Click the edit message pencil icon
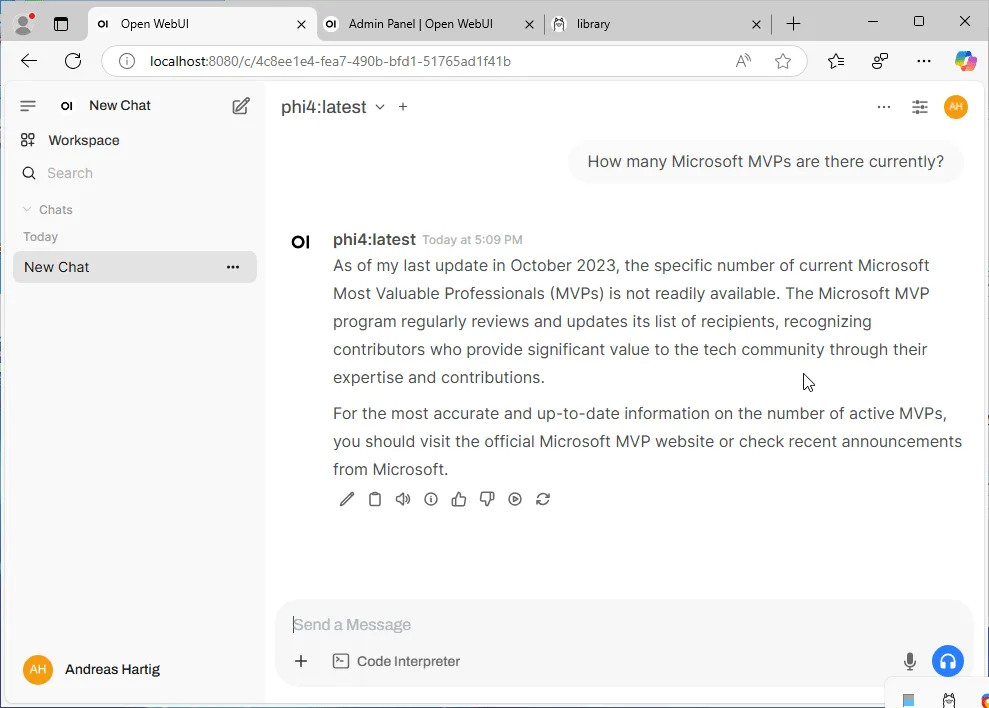Viewport: 989px width, 708px height. (x=346, y=500)
